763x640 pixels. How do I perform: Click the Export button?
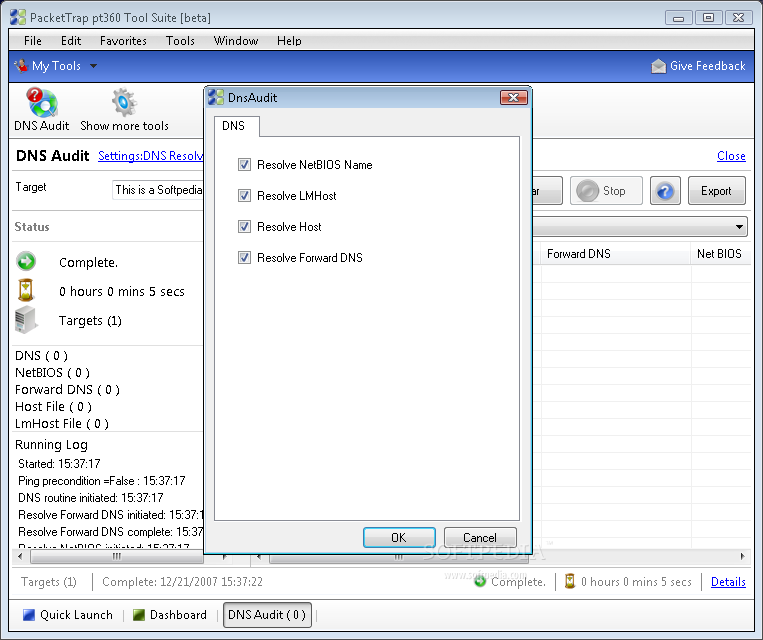click(x=716, y=191)
